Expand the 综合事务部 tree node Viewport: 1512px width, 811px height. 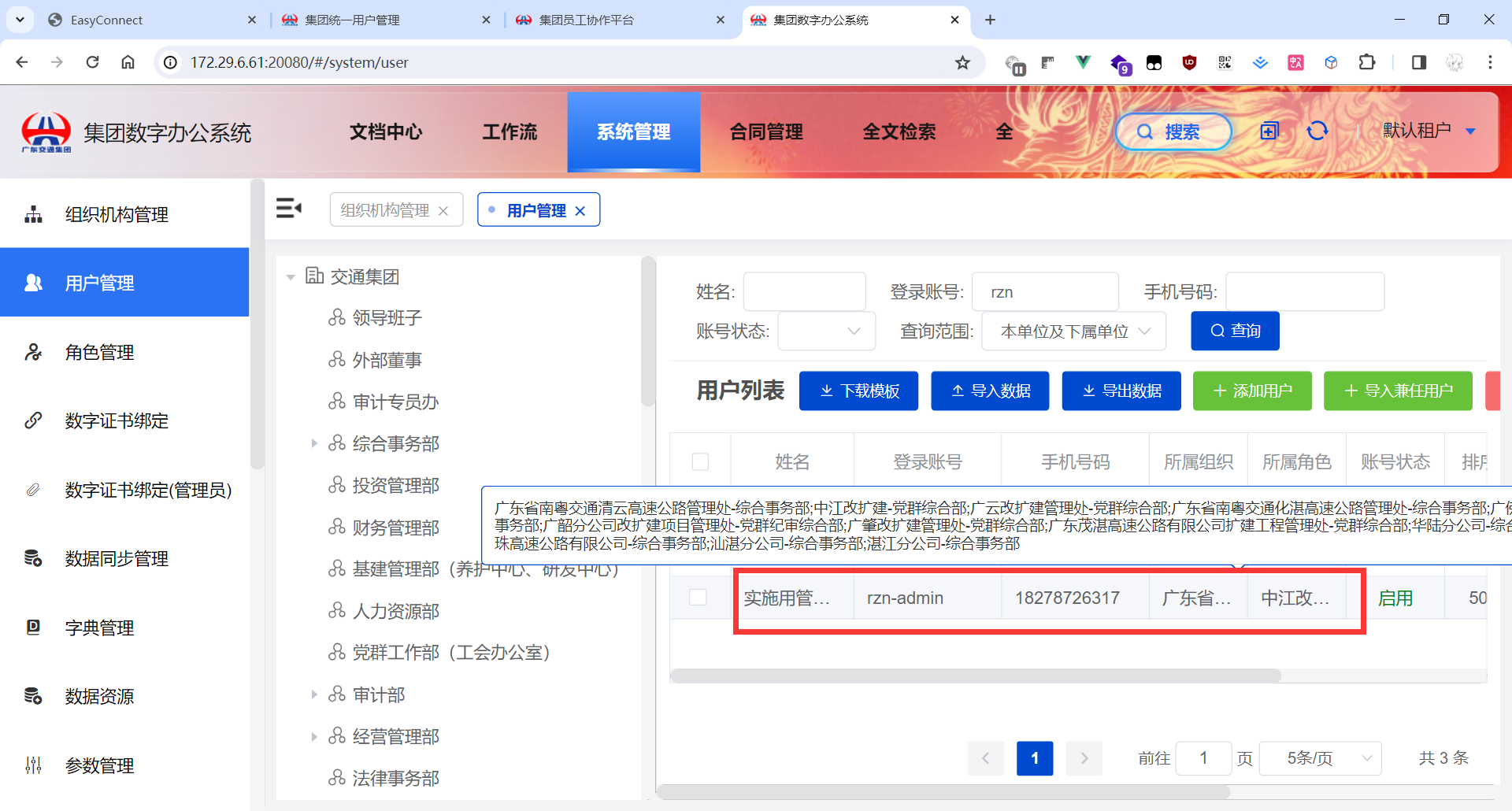pos(314,443)
